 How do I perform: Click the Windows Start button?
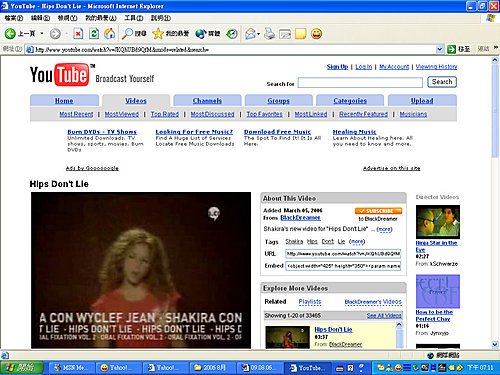click(22, 368)
